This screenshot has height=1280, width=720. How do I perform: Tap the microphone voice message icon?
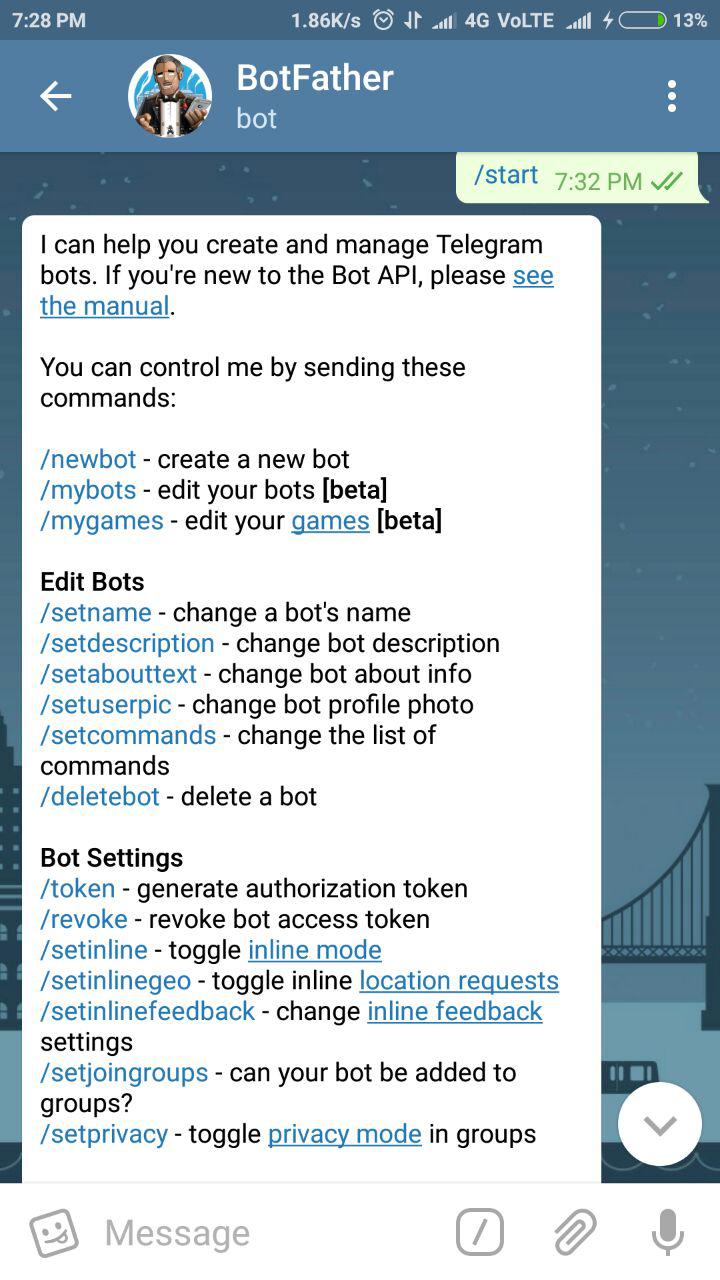[668, 1232]
